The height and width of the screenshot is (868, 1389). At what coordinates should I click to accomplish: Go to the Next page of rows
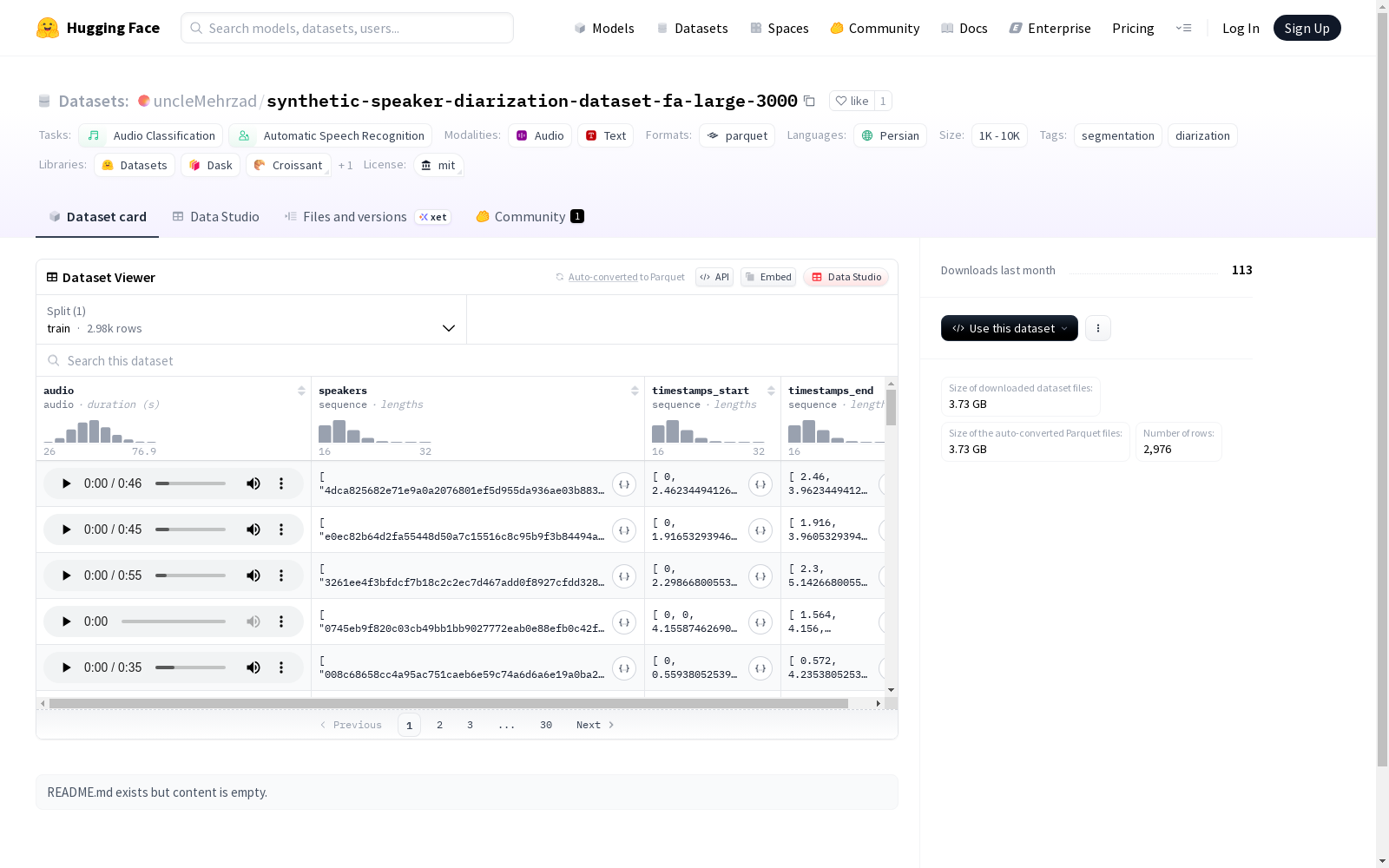596,725
